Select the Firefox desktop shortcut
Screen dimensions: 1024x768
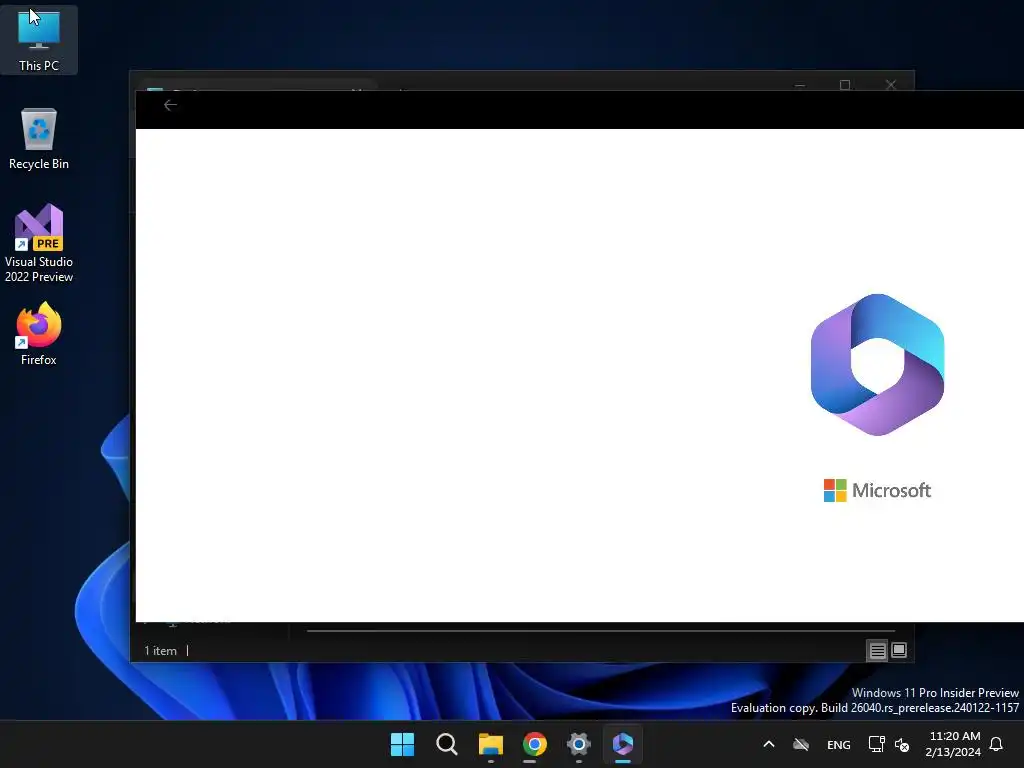click(39, 334)
